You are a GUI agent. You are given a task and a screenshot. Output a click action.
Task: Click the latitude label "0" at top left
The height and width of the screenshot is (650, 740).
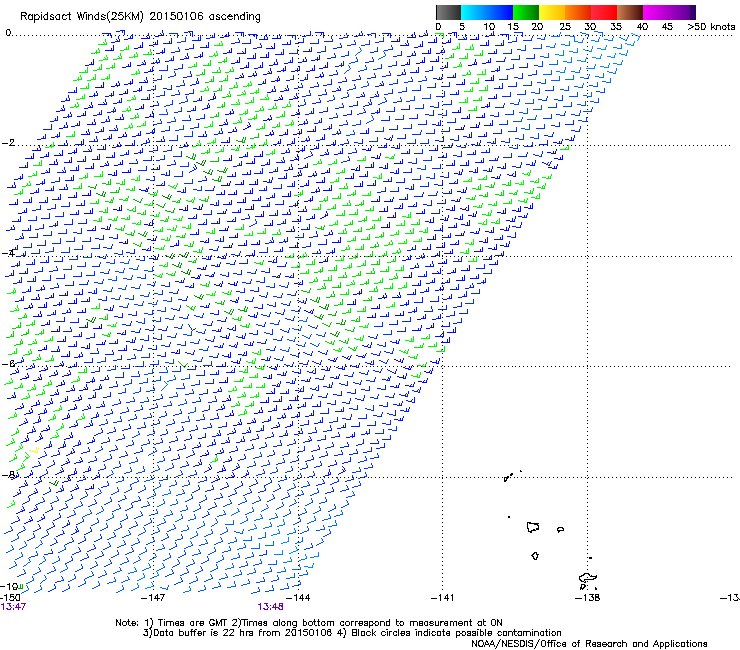[8, 33]
